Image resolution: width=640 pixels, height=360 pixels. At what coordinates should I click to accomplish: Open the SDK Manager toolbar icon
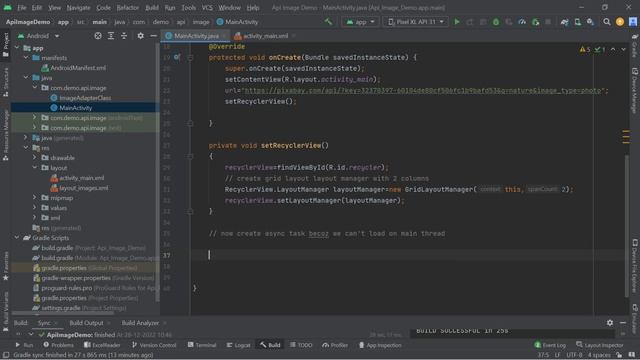click(x=591, y=22)
